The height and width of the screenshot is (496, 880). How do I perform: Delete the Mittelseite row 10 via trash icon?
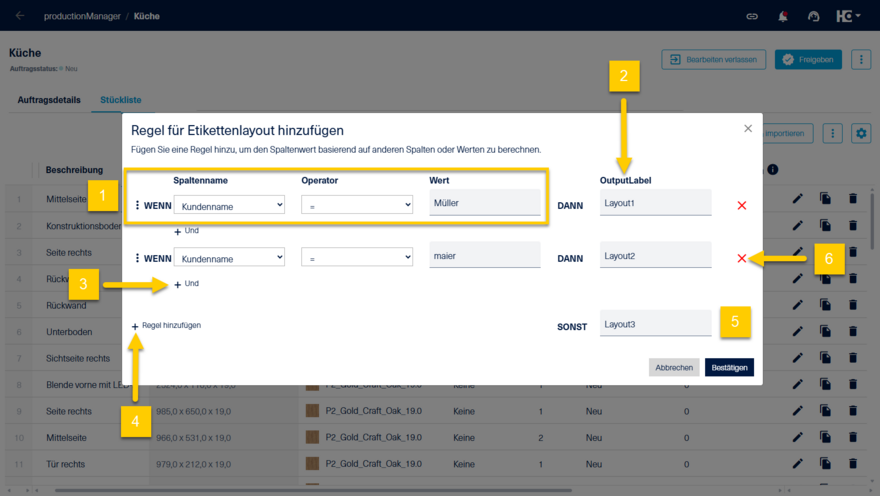[x=852, y=437]
